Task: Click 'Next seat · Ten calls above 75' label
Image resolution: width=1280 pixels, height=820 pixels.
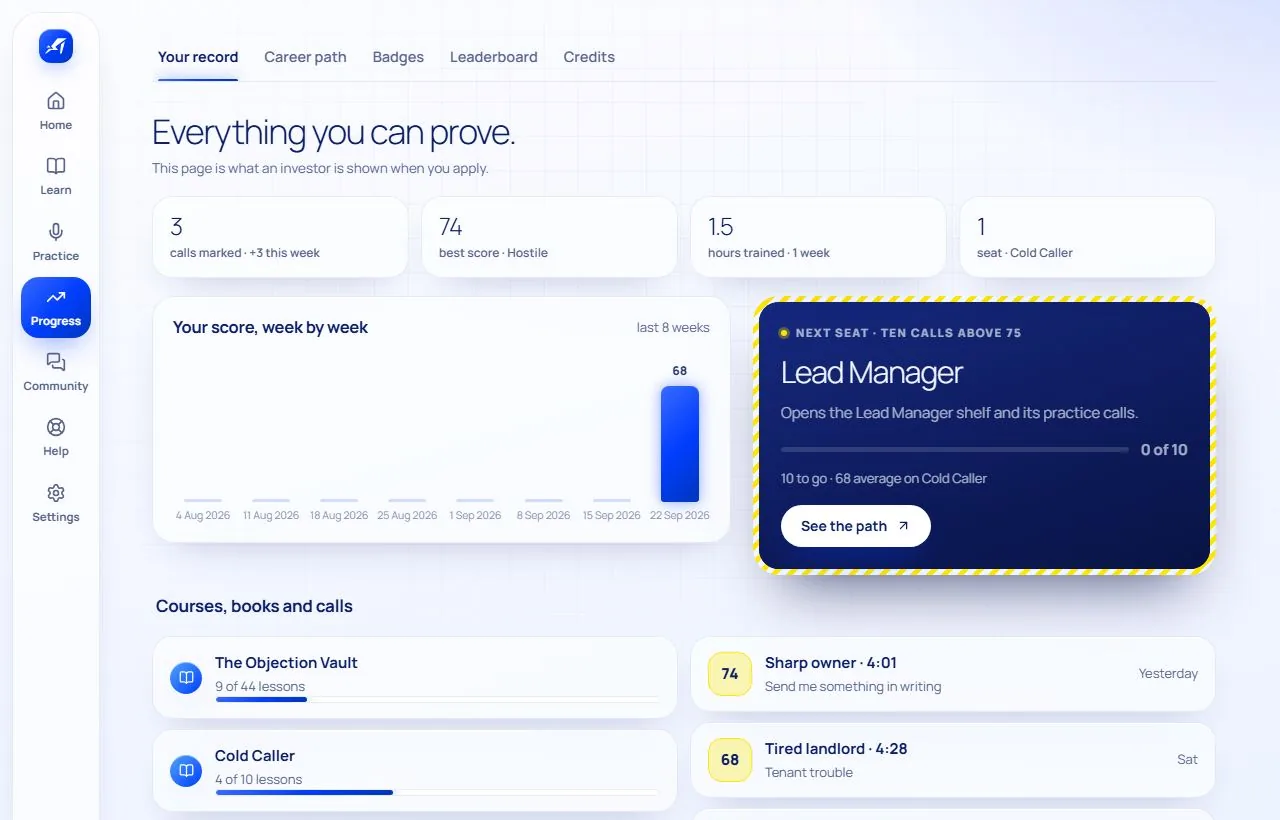Action: tap(908, 333)
